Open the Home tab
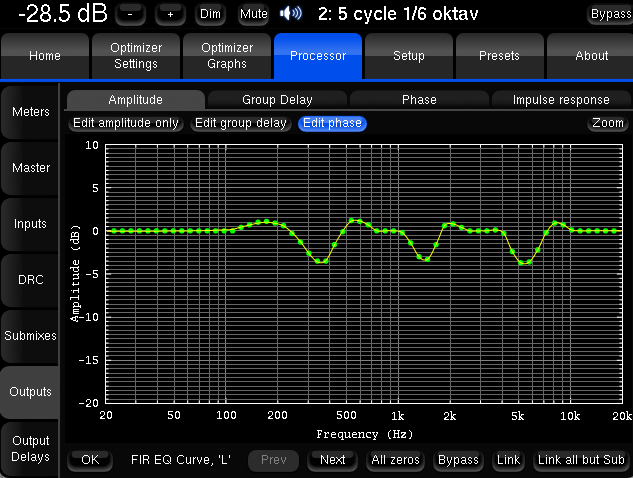This screenshot has width=633, height=478. pos(45,56)
